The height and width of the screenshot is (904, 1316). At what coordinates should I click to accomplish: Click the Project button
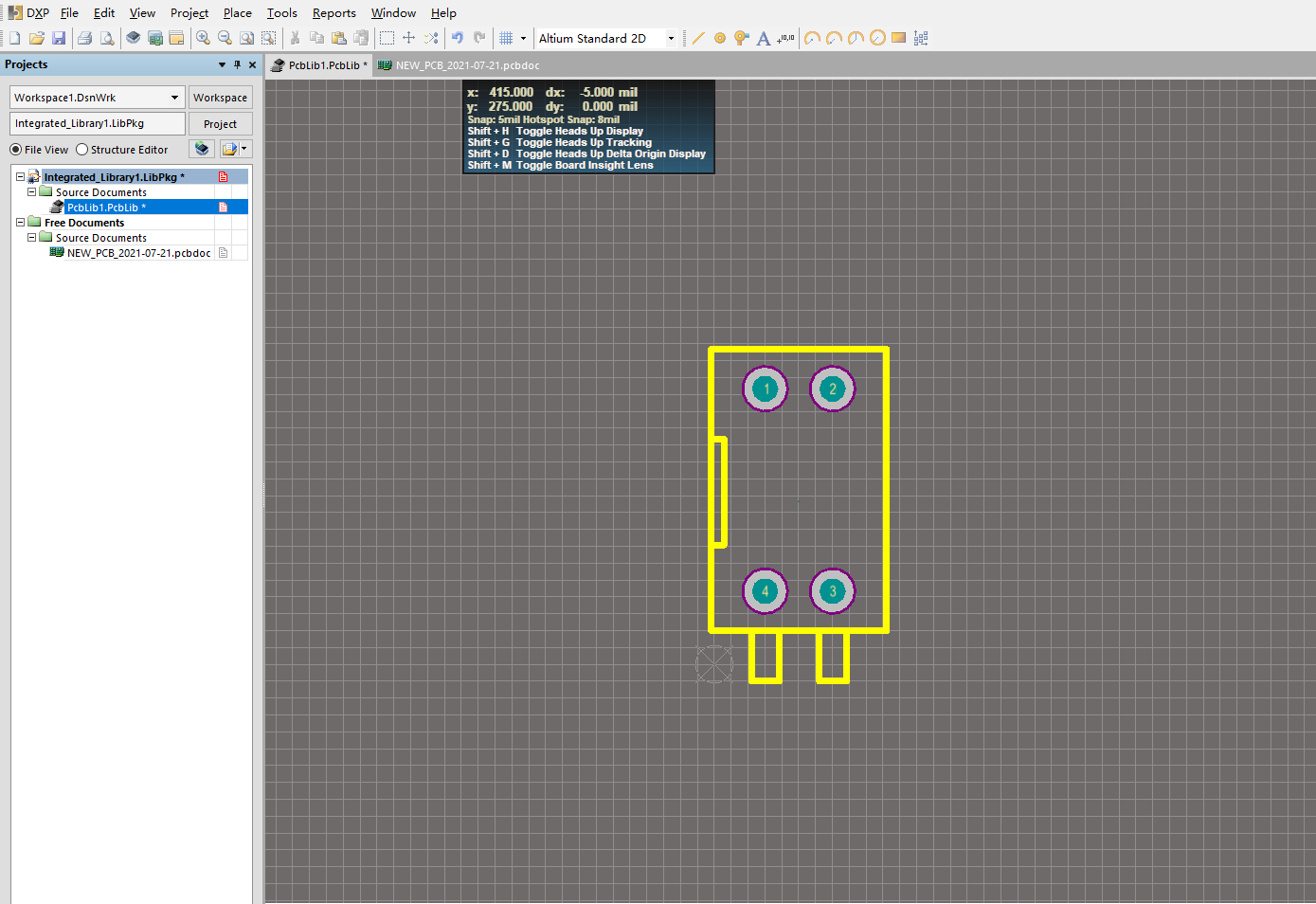tap(220, 124)
